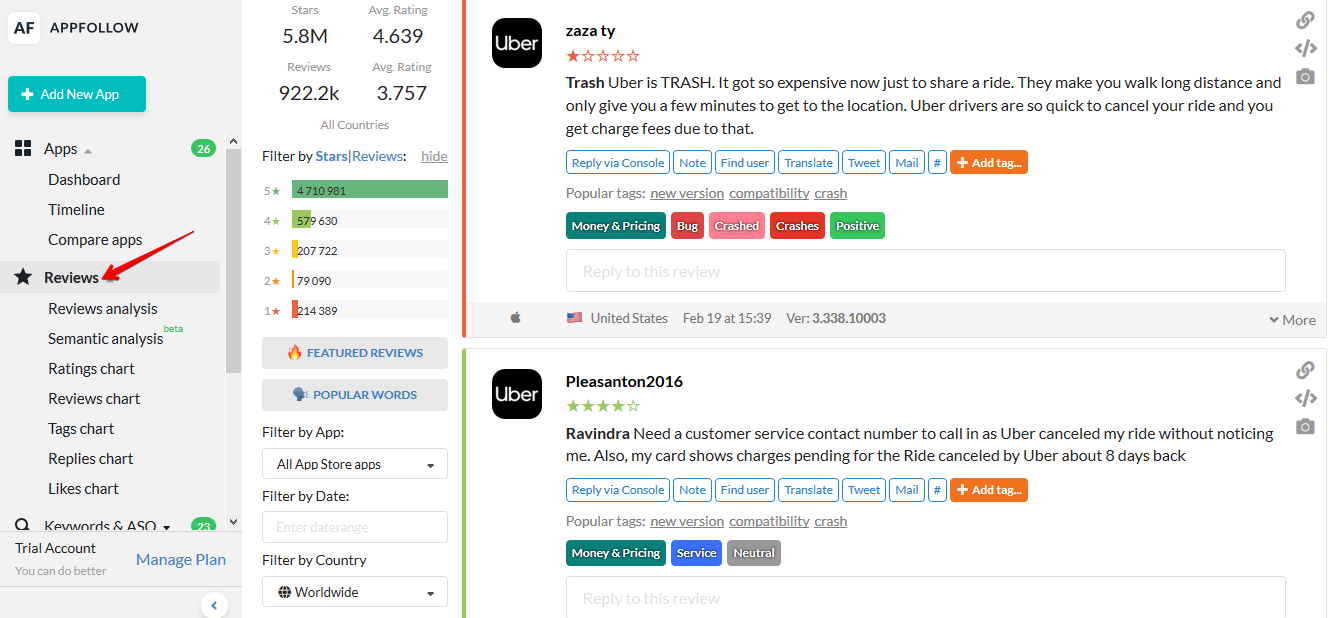Filter by 5 star reviews bar
The width and height of the screenshot is (1329, 618).
(370, 190)
